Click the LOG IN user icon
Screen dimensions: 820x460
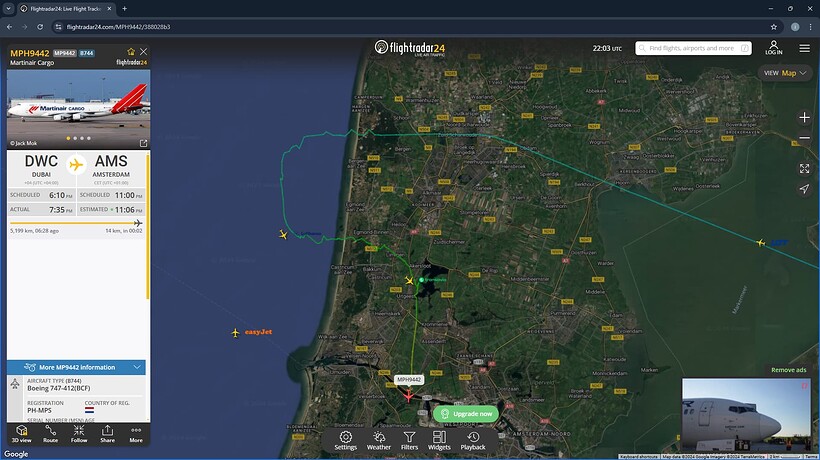pos(773,48)
